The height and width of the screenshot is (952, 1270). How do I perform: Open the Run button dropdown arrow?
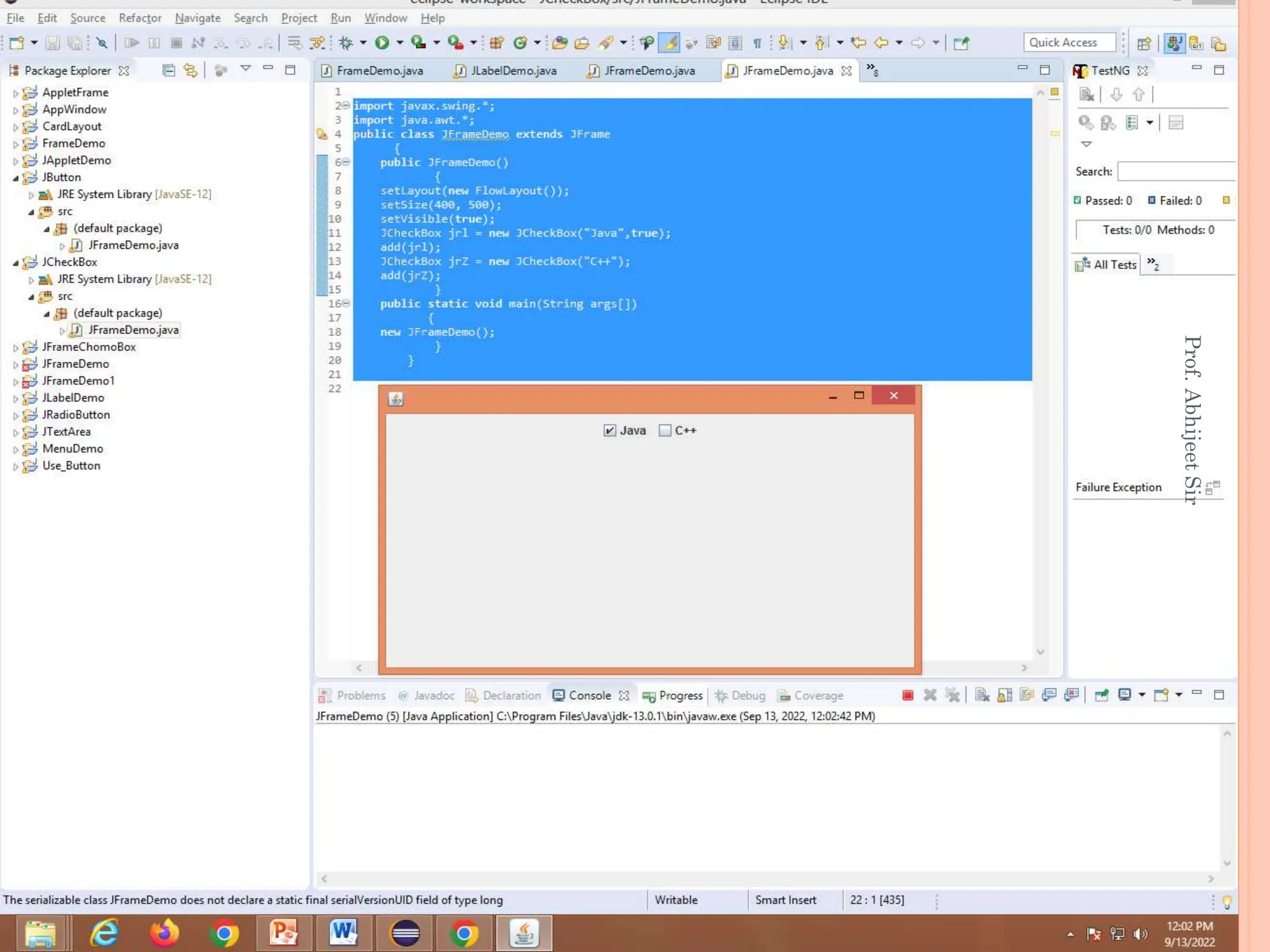click(400, 43)
